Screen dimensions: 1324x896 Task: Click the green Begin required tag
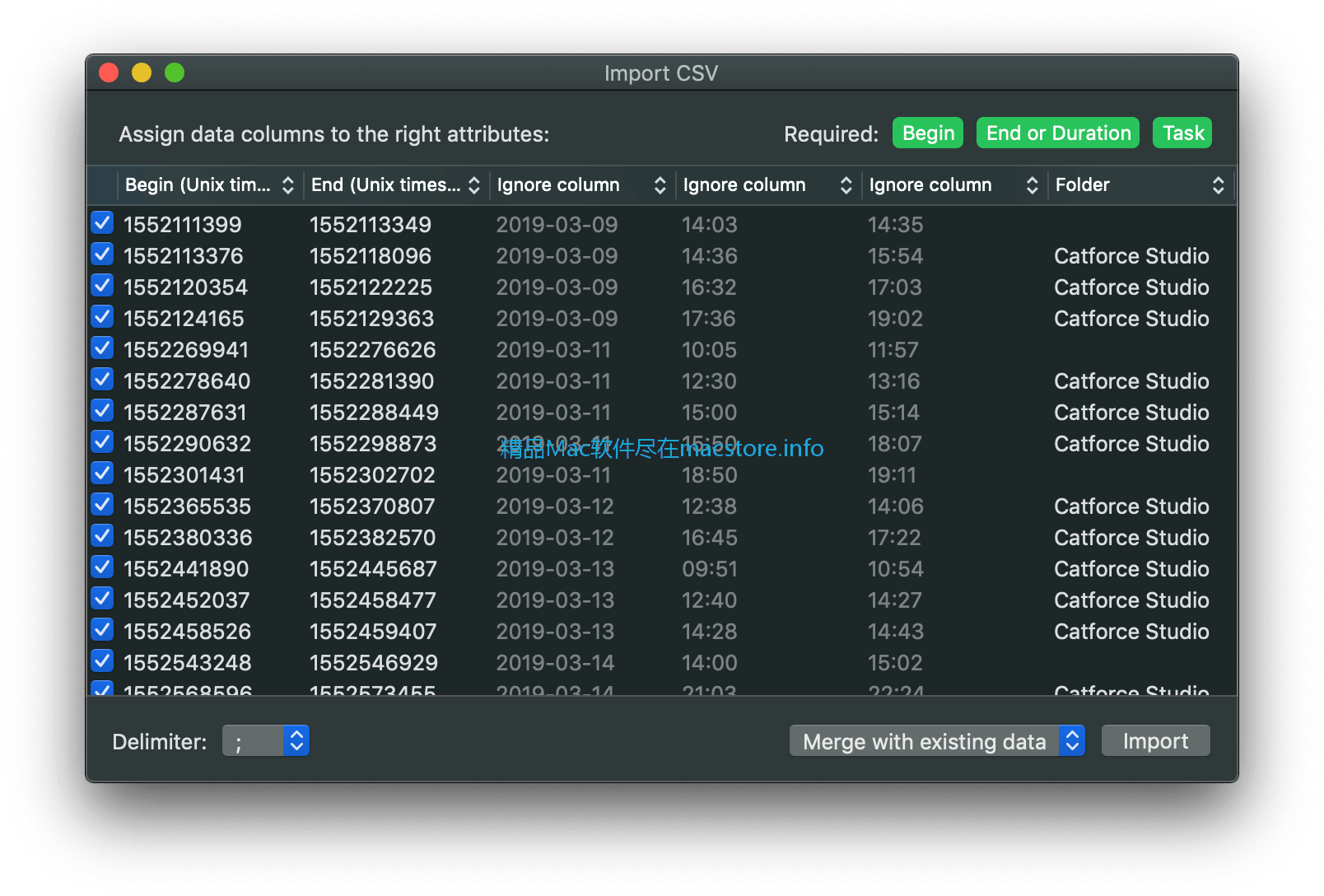point(928,133)
